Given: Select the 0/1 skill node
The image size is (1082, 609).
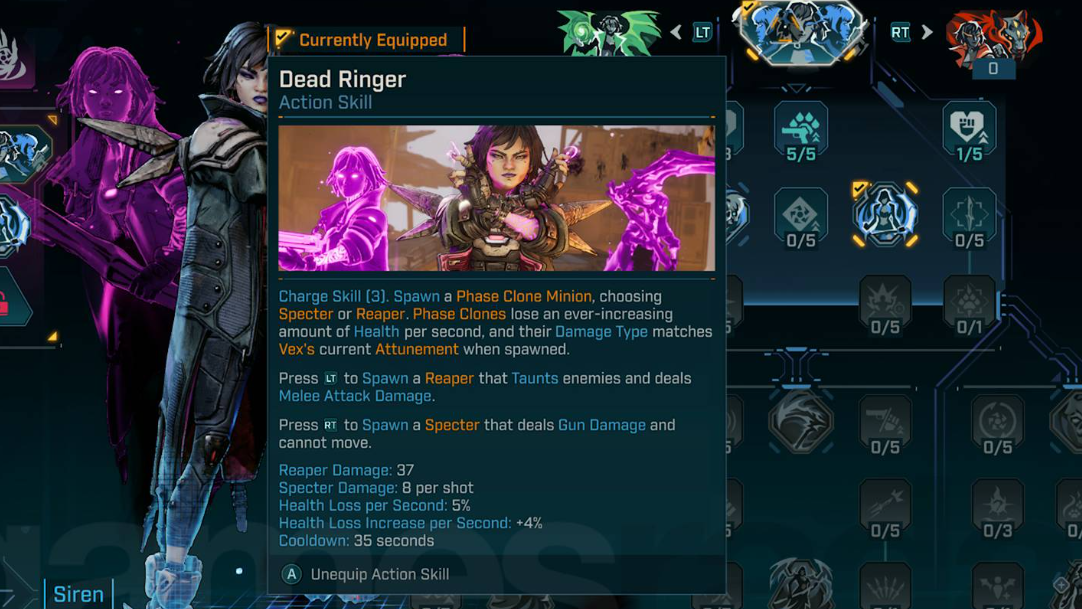Looking at the screenshot, I should click(969, 305).
